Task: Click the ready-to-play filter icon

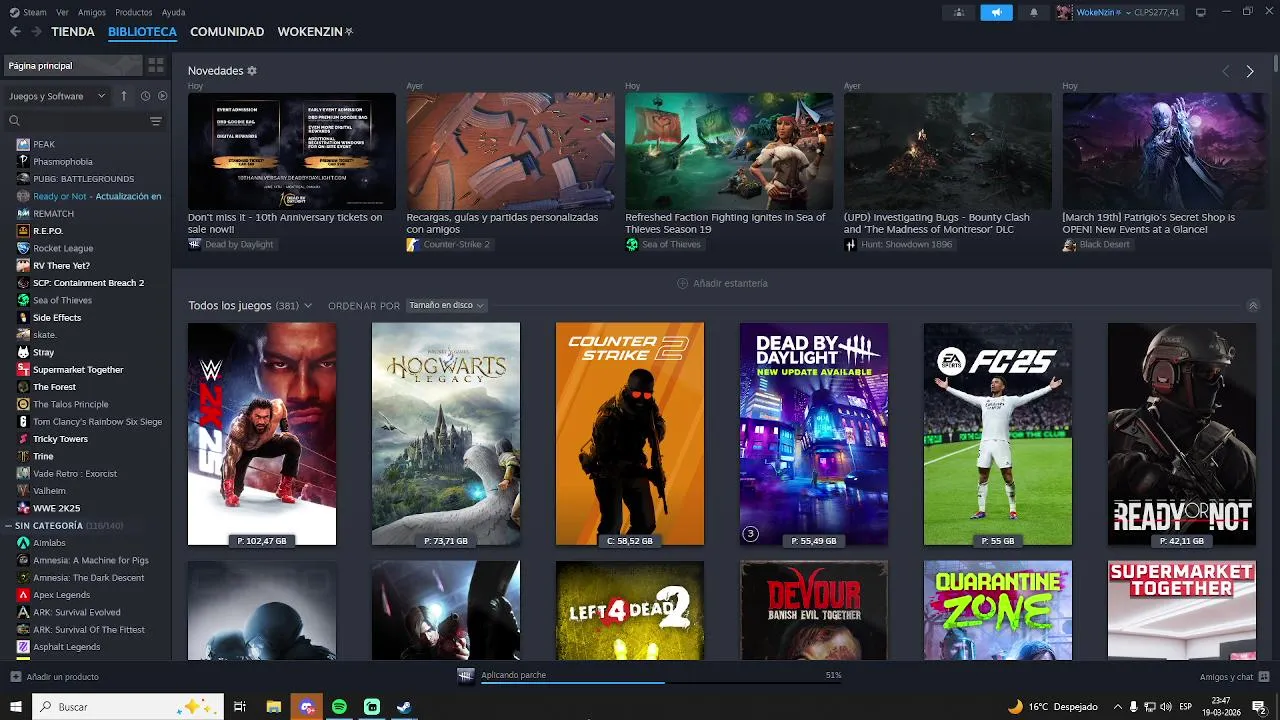Action: (x=162, y=96)
